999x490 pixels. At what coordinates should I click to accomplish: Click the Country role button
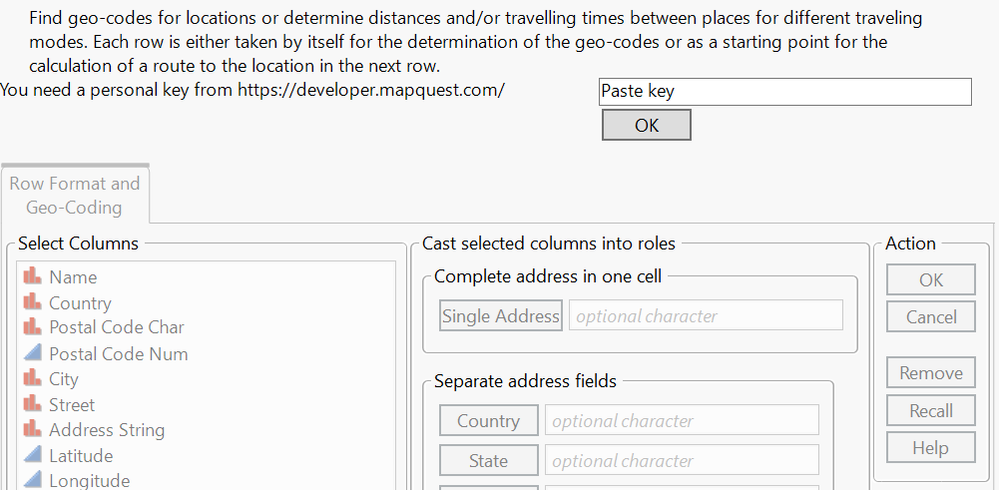tap(488, 421)
